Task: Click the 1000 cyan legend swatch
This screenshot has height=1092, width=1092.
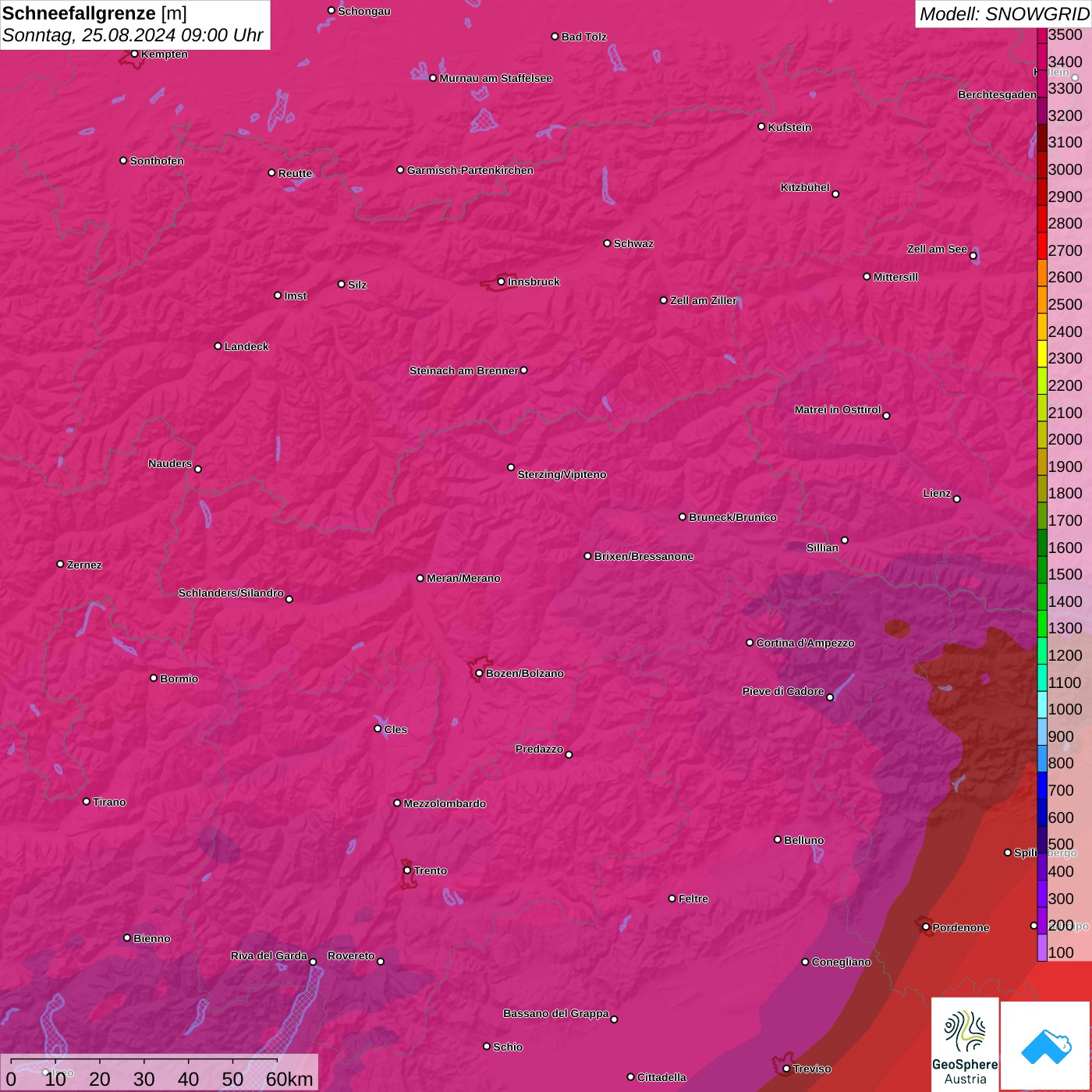Action: tap(1042, 704)
